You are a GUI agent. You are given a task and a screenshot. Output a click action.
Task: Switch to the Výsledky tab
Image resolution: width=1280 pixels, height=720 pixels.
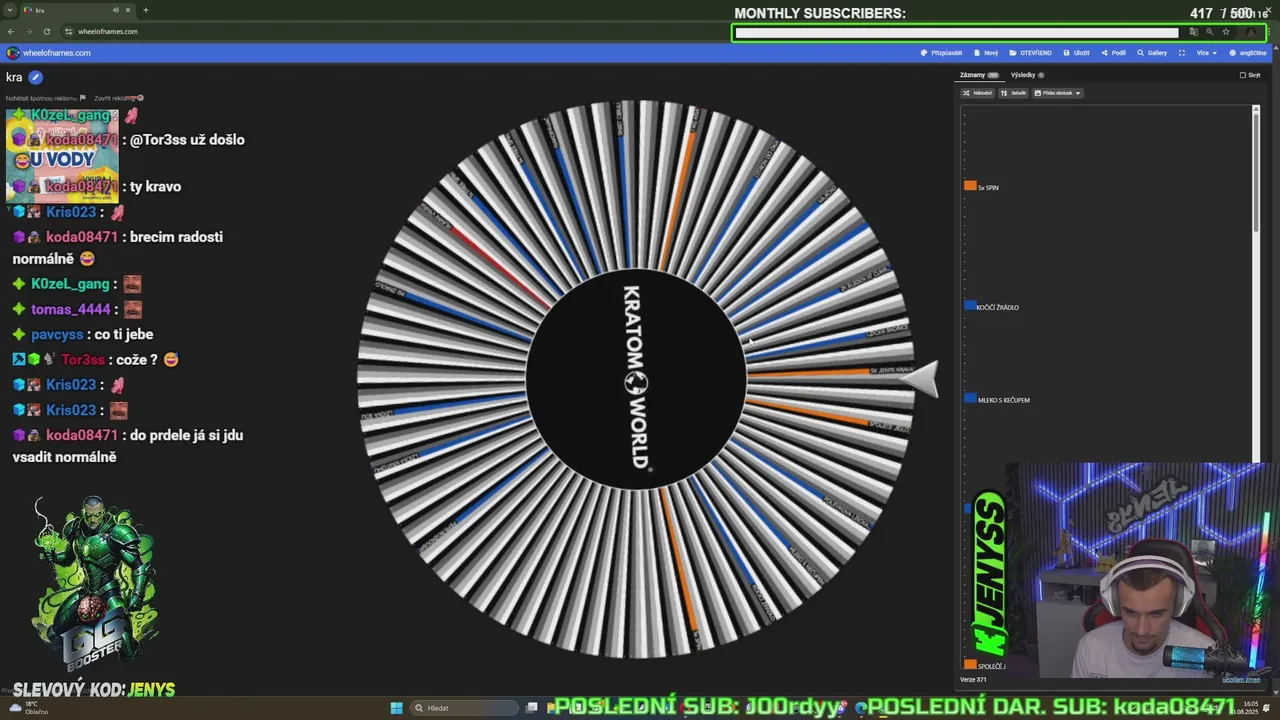pos(1027,75)
